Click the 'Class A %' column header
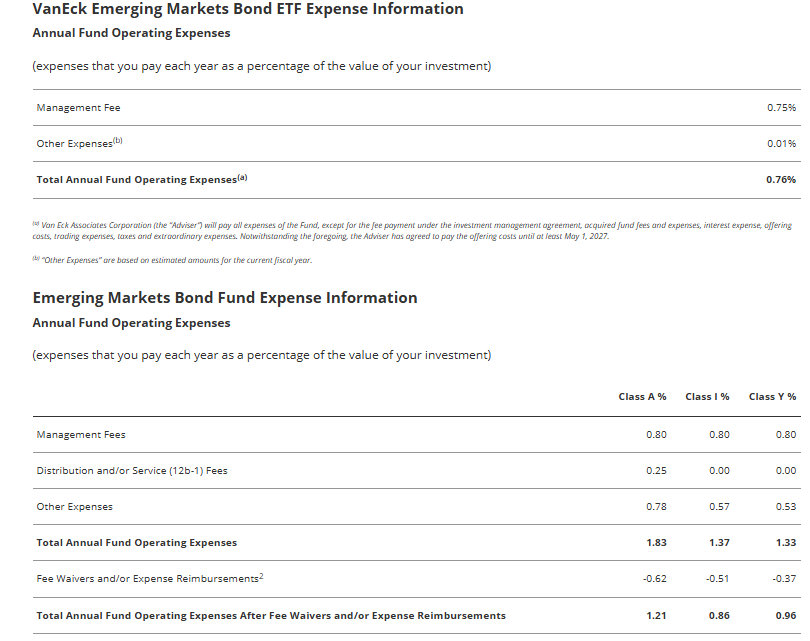Image resolution: width=810 pixels, height=641 pixels. click(x=642, y=397)
